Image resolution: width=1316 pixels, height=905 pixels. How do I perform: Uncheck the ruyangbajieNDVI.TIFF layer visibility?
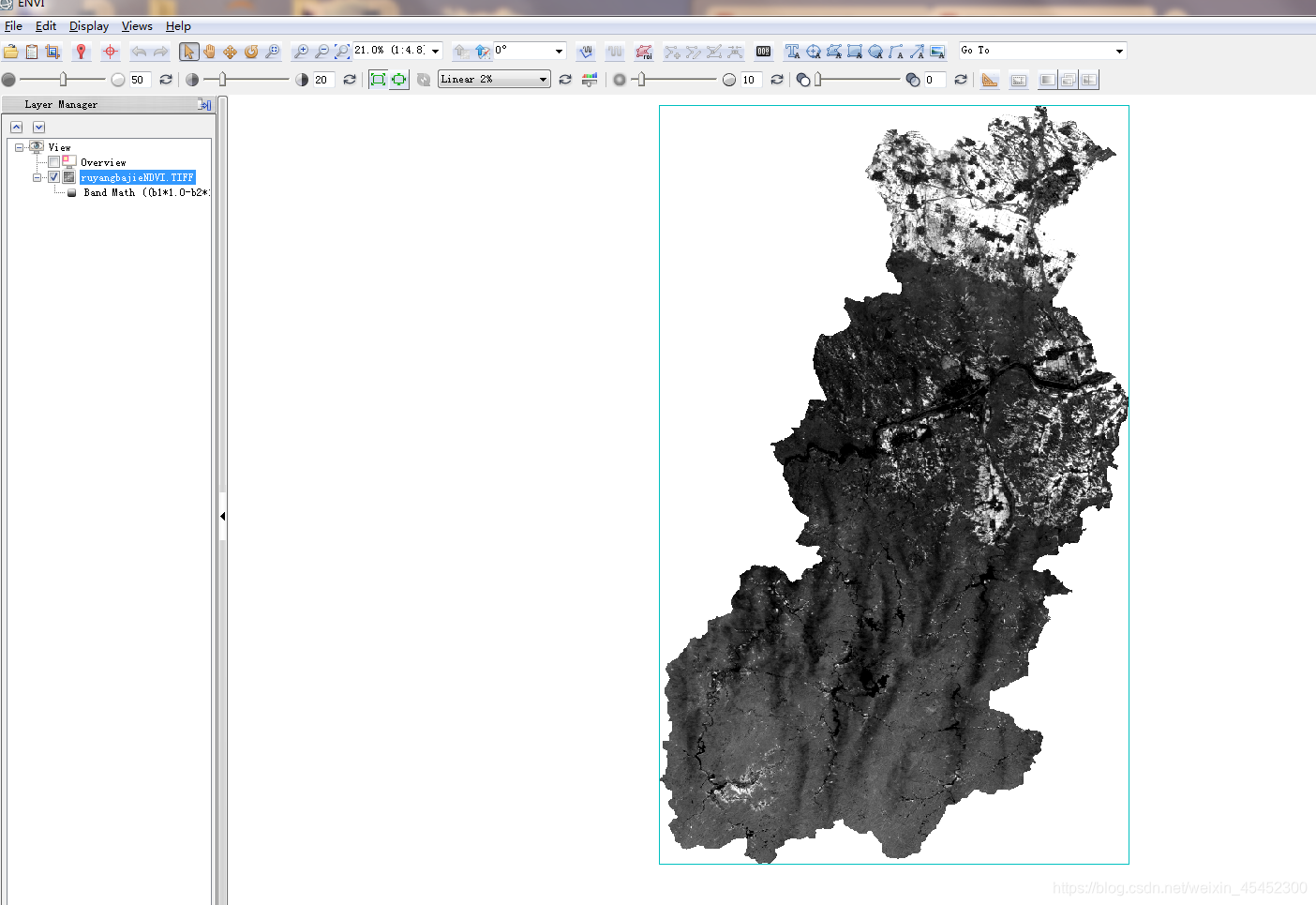[x=54, y=177]
